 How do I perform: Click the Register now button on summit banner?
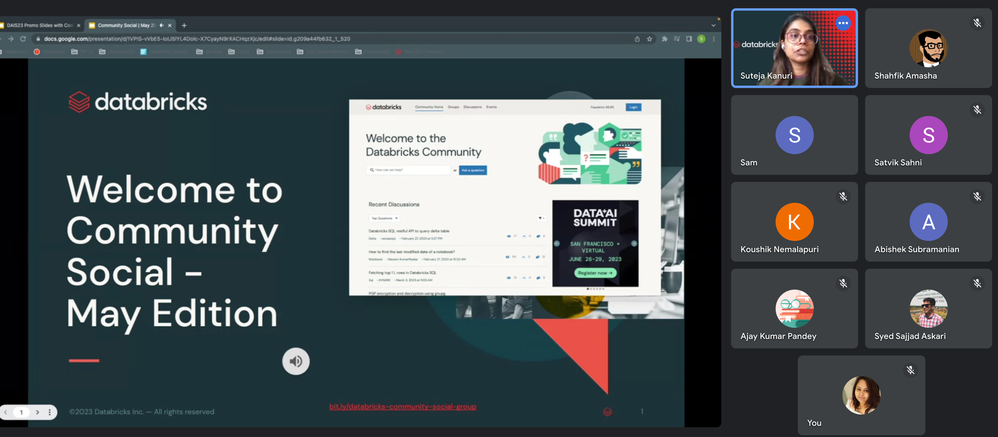coord(594,272)
